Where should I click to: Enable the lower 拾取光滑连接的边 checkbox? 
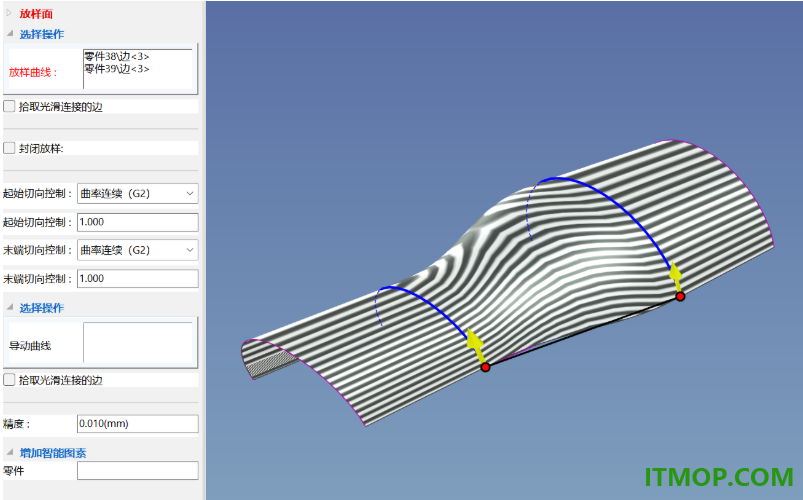point(9,380)
